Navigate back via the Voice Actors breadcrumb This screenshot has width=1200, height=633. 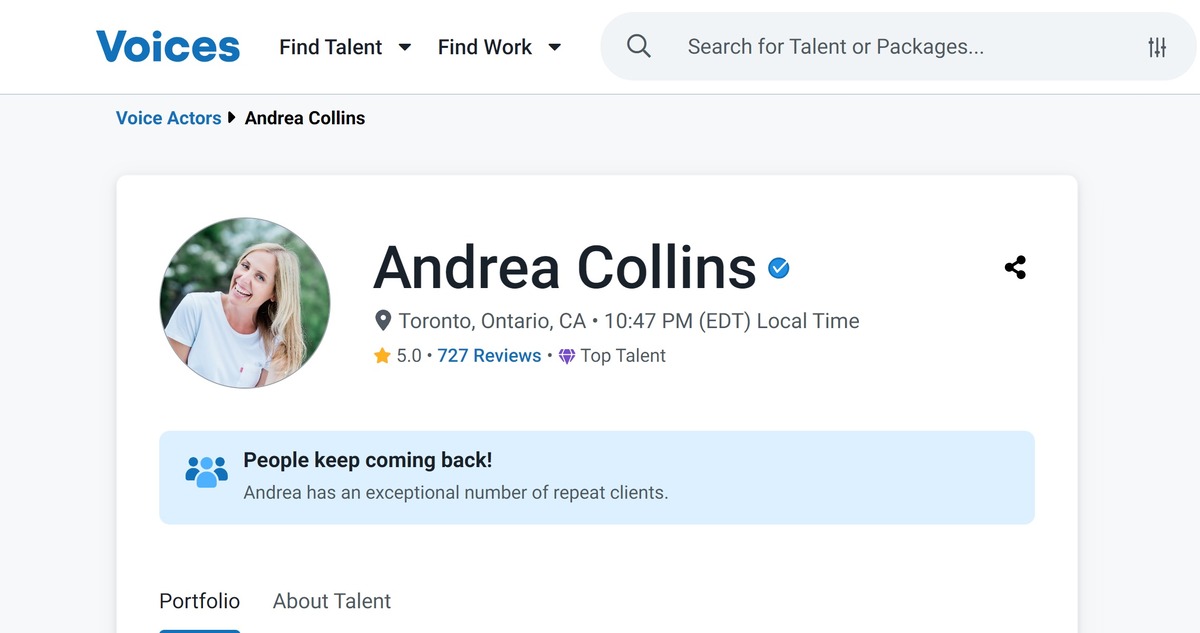(168, 118)
